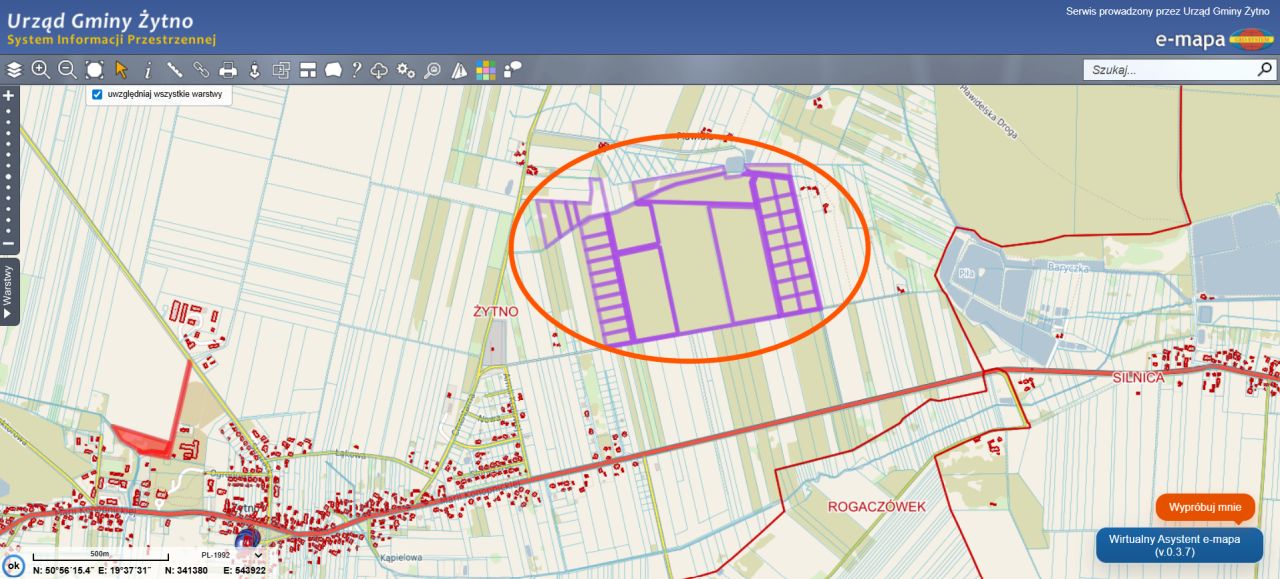
Task: Expand the Warstwy side panel
Action: pos(8,291)
